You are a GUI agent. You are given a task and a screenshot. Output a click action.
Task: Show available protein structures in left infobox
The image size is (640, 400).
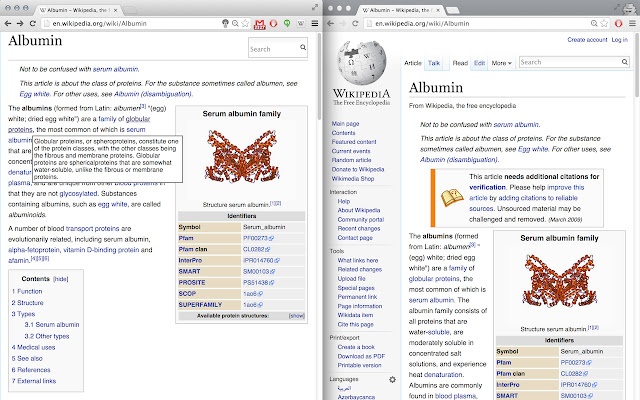click(297, 316)
